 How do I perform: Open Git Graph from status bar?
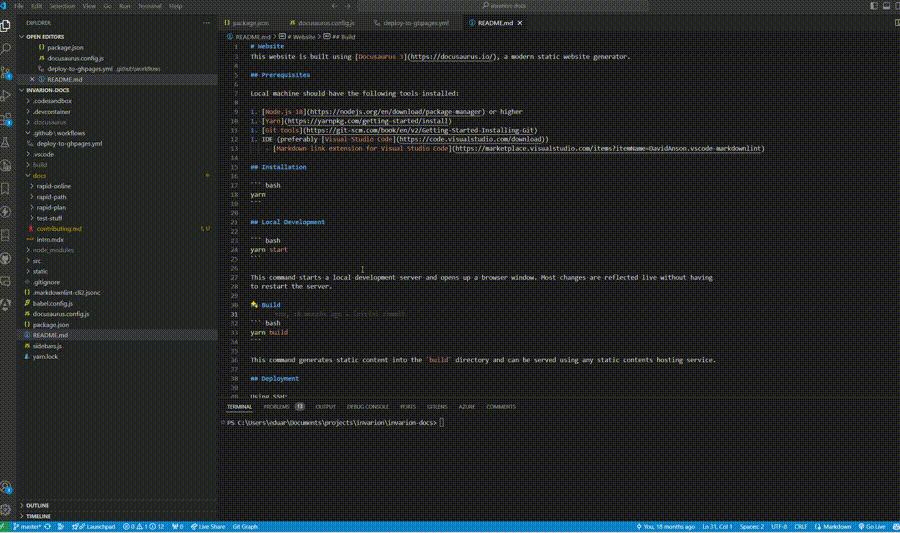pos(245,527)
